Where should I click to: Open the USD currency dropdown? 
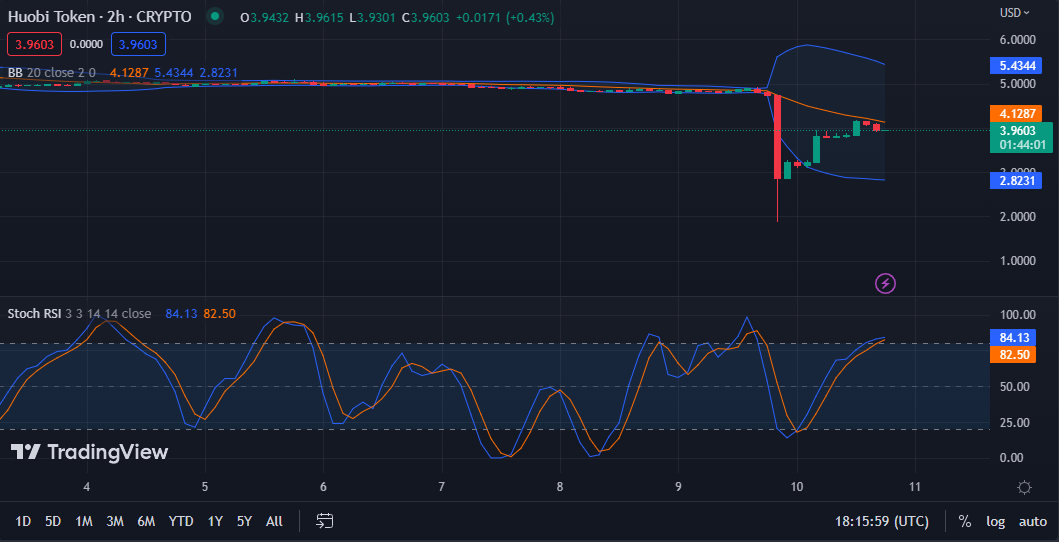[1014, 12]
